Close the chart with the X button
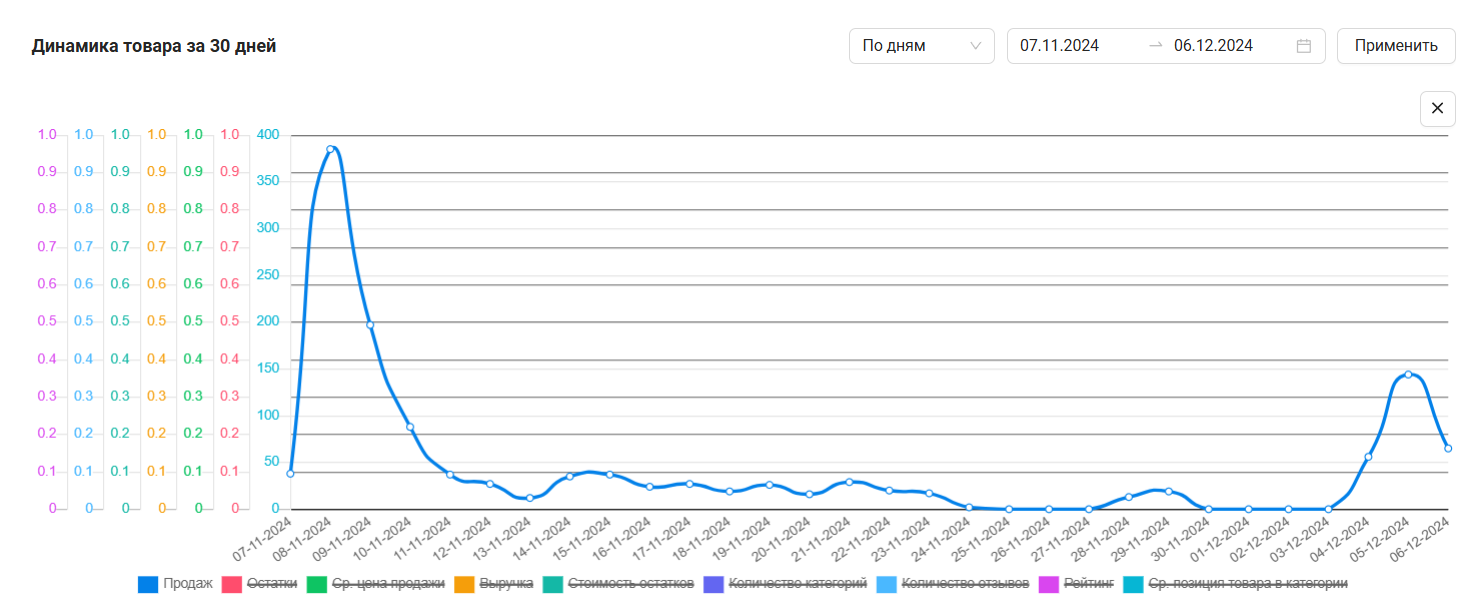Image resolution: width=1471 pixels, height=615 pixels. point(1437,108)
